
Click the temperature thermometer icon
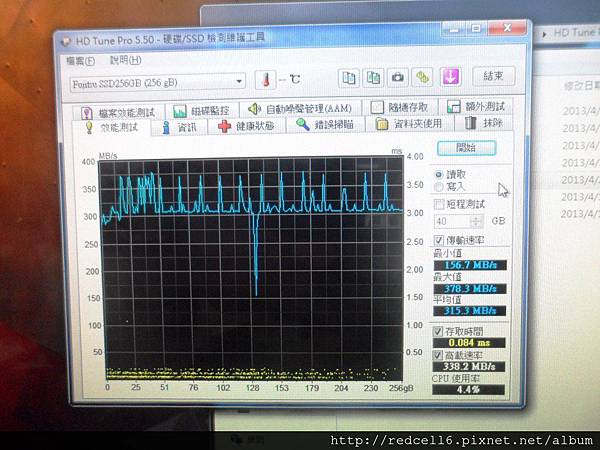pyautogui.click(x=265, y=80)
